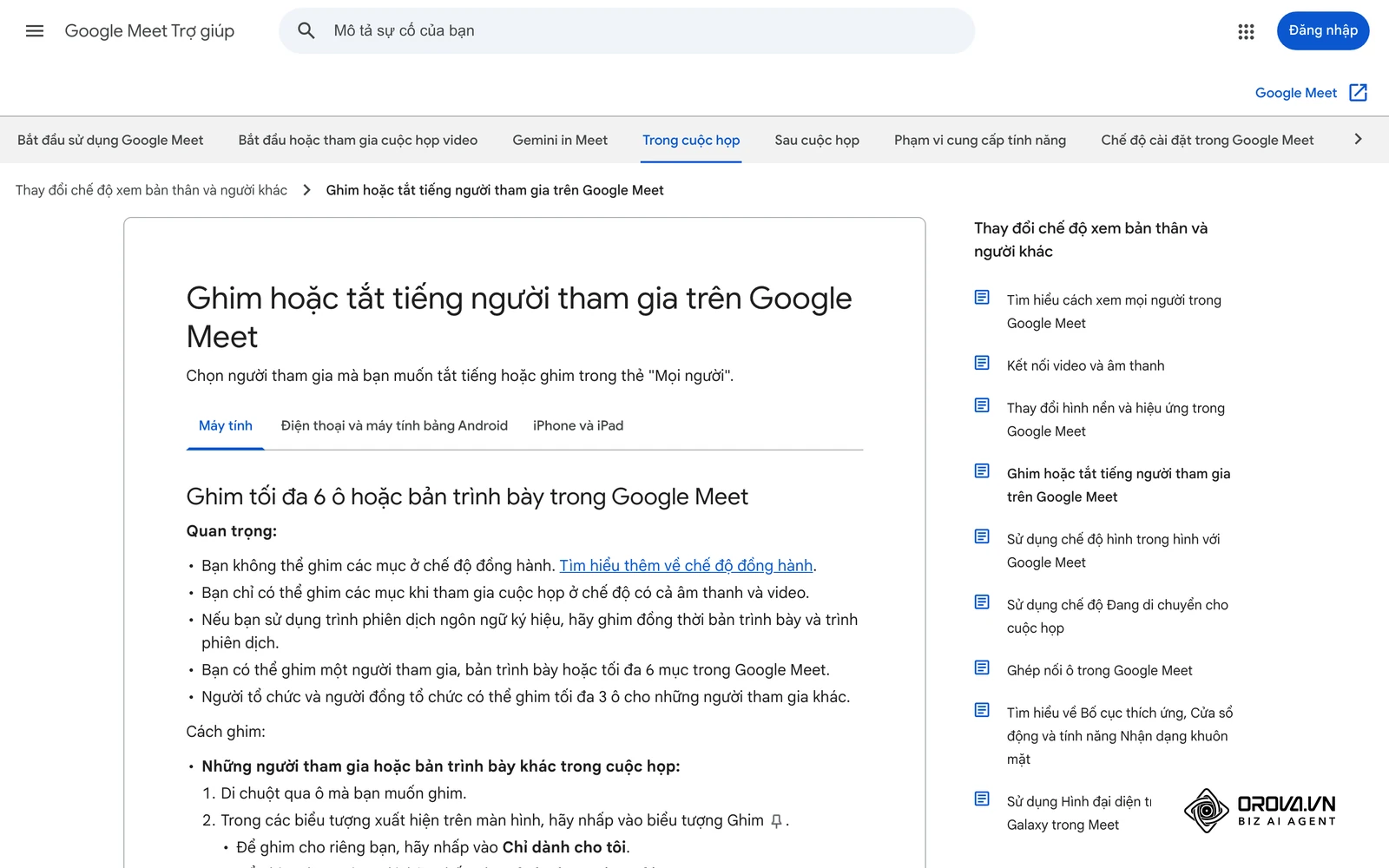Click the Đăng nhập sign-in button

1323,31
